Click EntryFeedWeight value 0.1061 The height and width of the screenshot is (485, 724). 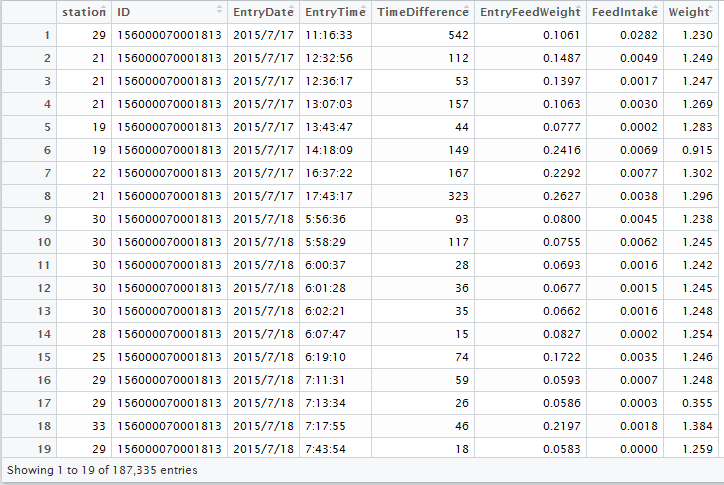[x=561, y=35]
